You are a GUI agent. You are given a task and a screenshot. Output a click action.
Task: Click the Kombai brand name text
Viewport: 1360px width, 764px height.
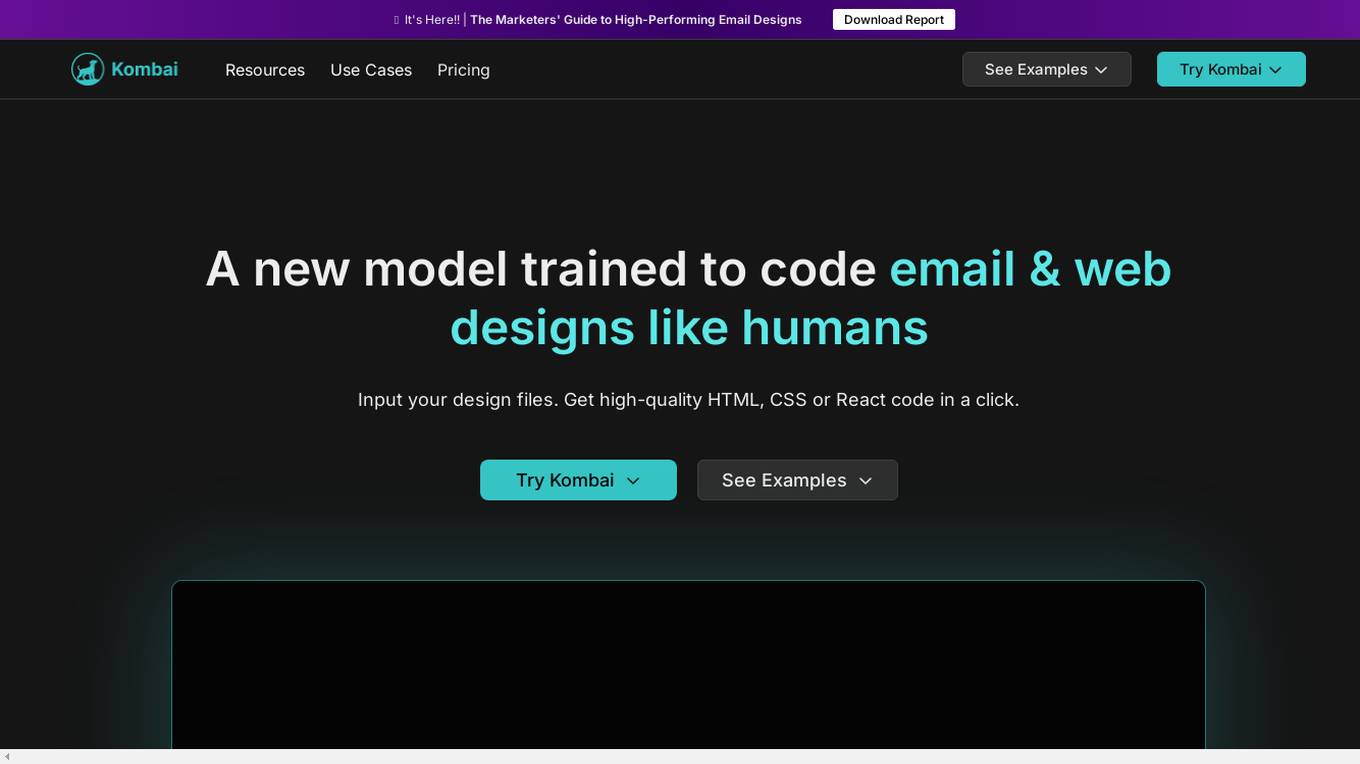[144, 69]
